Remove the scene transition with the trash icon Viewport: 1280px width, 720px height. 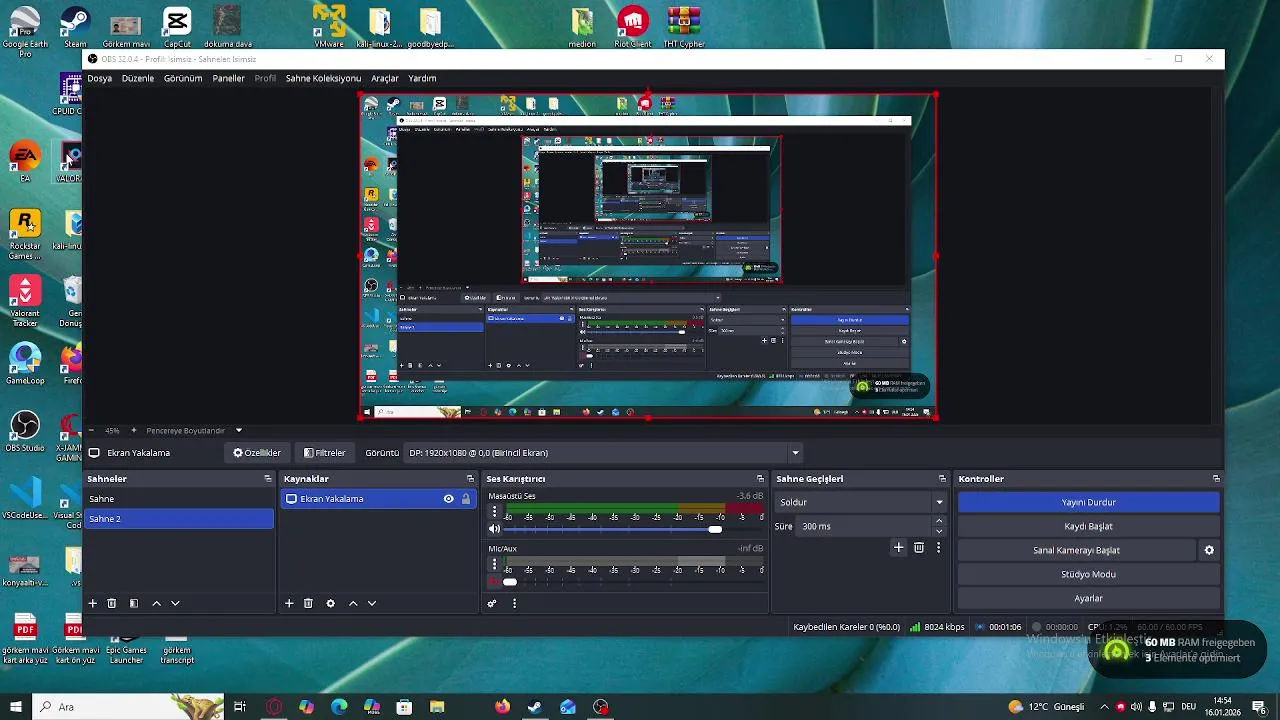919,547
